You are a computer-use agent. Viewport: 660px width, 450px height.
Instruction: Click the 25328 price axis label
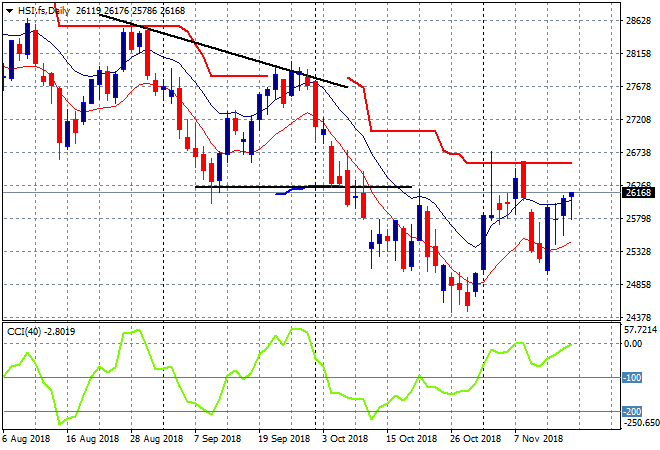pos(639,252)
